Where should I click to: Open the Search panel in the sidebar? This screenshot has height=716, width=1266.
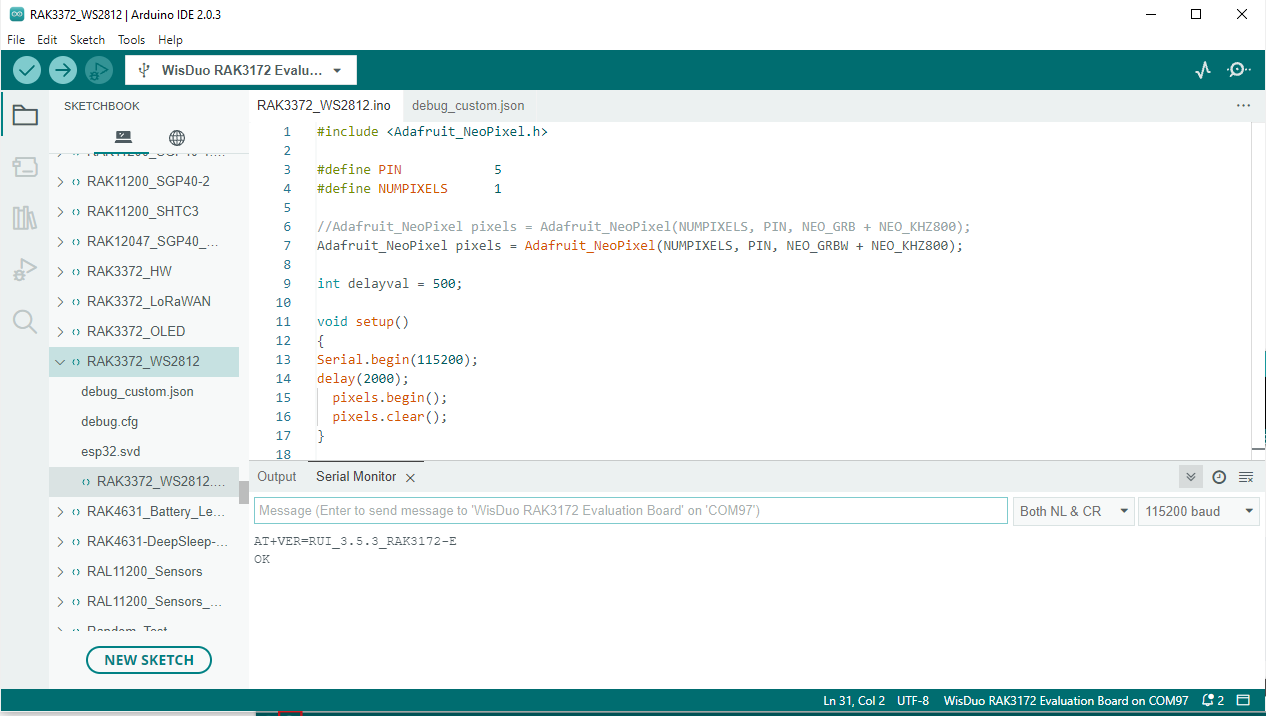25,321
